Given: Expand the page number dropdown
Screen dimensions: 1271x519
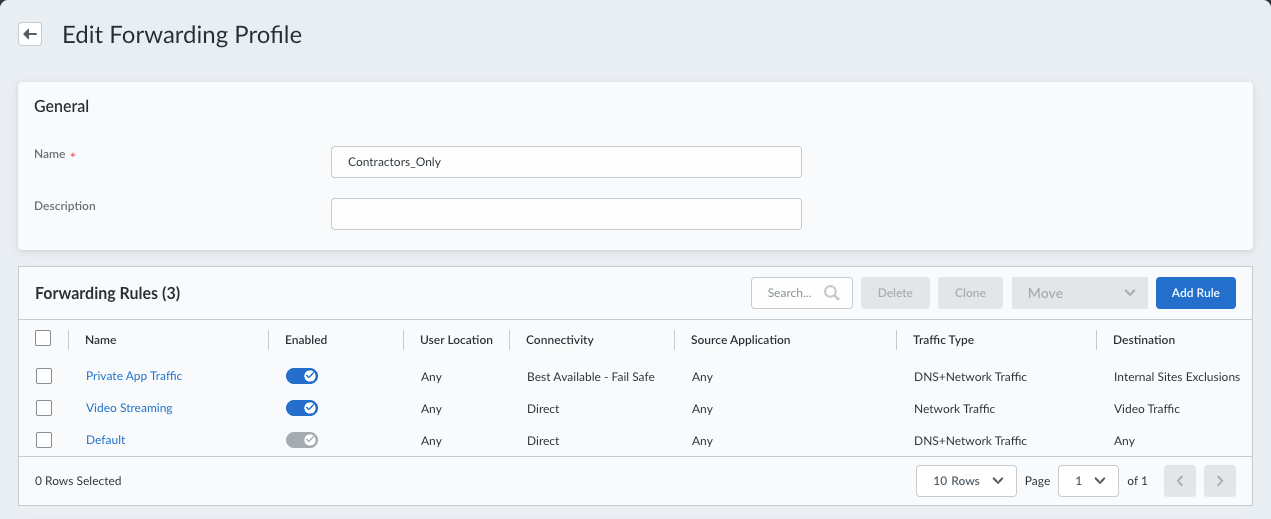Looking at the screenshot, I should click(x=1088, y=481).
